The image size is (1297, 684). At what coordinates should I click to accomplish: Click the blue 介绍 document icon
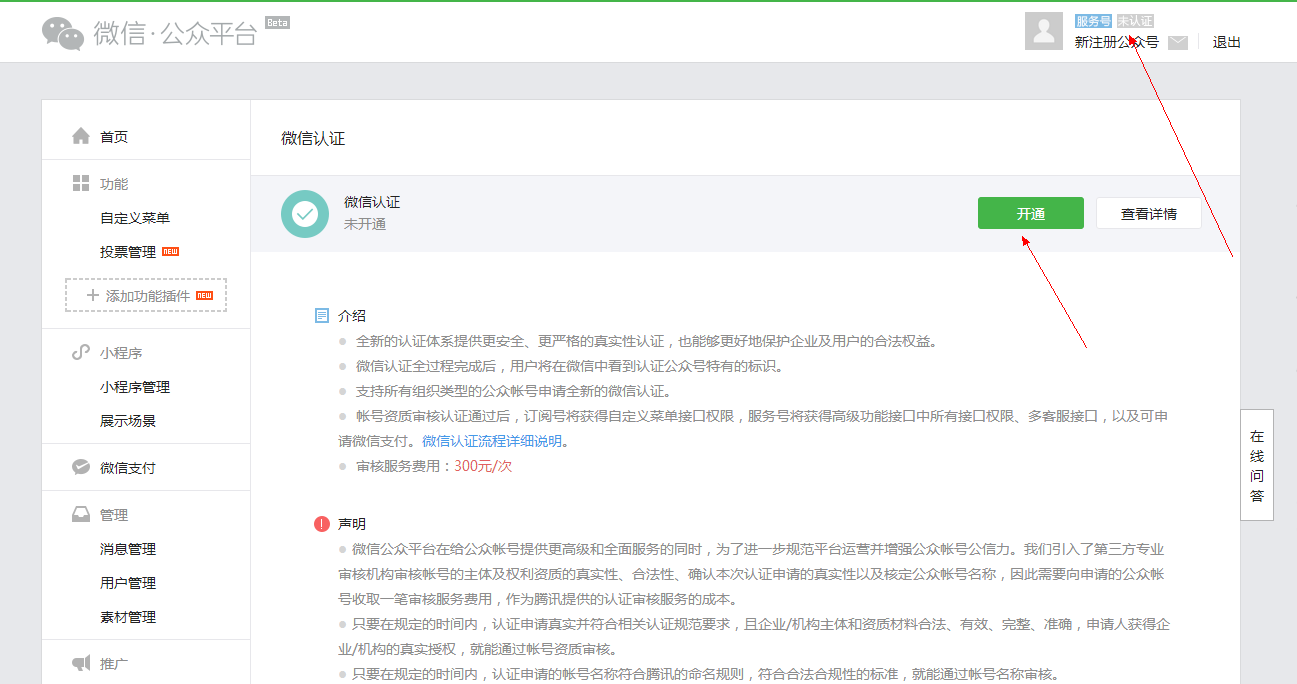(322, 315)
